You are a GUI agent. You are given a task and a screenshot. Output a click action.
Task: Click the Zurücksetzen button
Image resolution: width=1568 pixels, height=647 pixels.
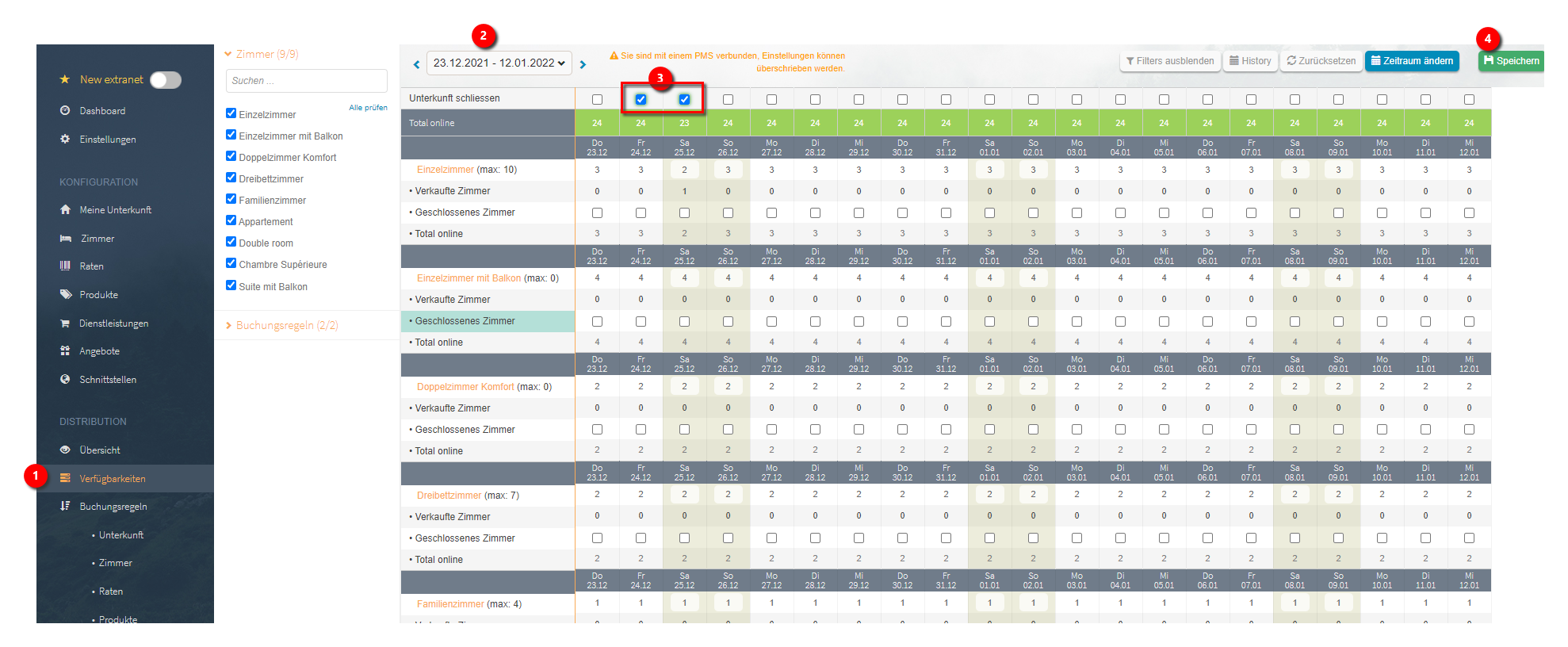click(x=1321, y=61)
